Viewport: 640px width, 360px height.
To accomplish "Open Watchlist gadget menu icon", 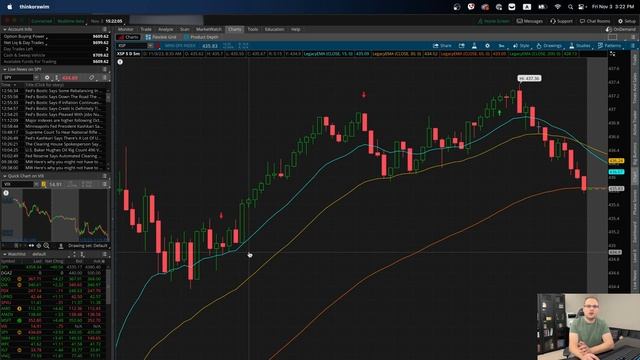I will [104, 254].
